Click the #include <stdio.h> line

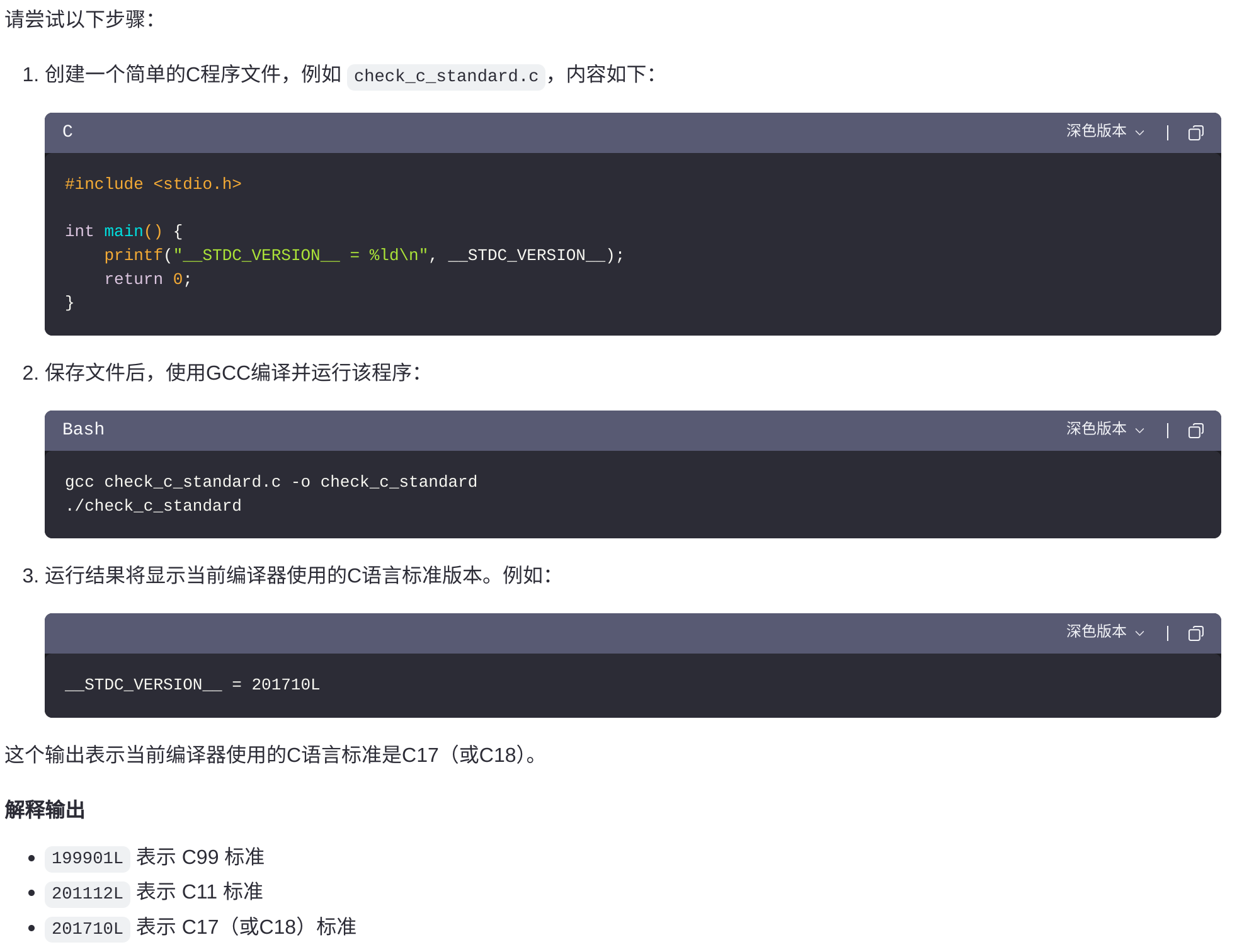pyautogui.click(x=153, y=184)
